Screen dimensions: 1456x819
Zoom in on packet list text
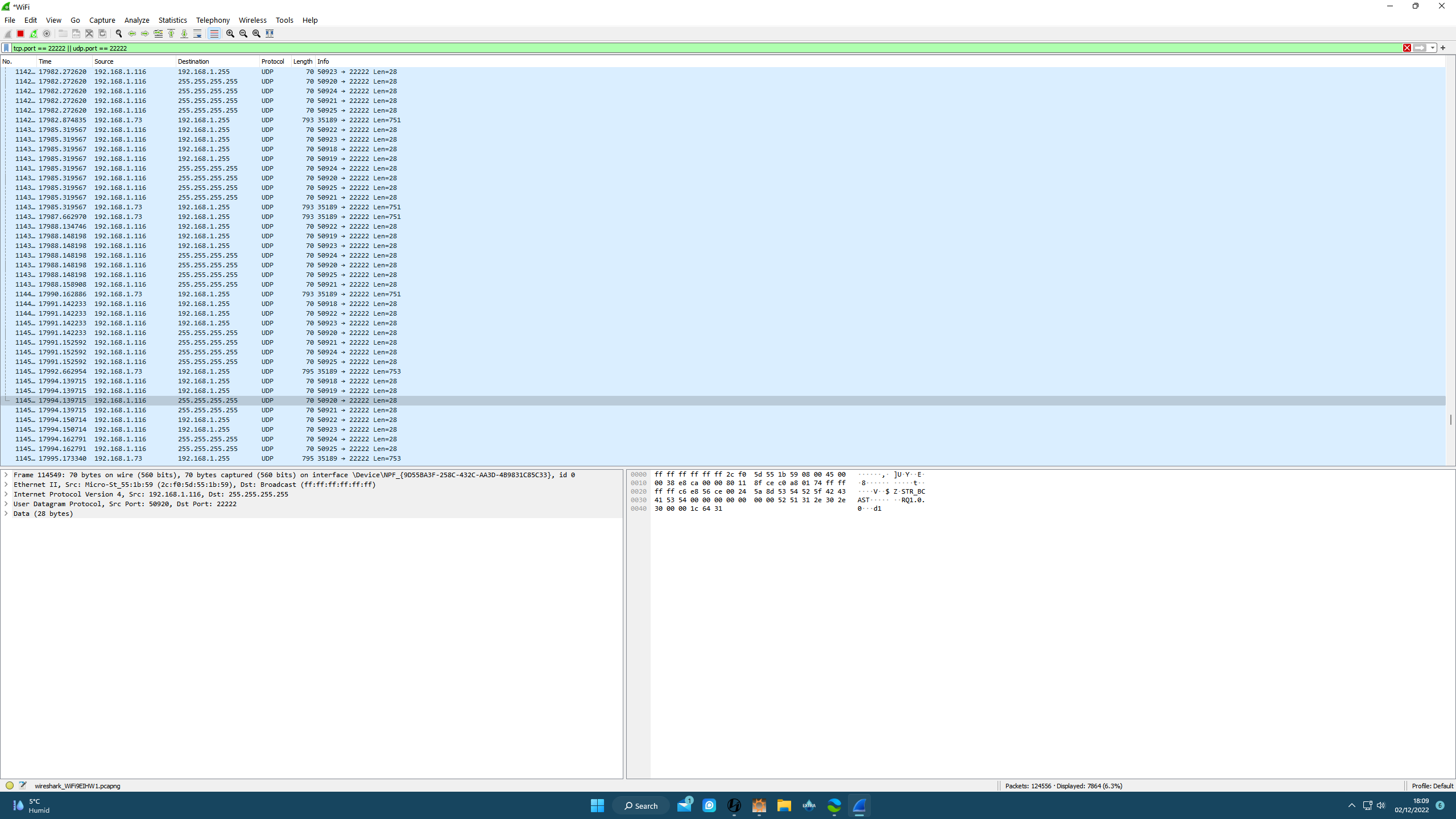pos(230,34)
